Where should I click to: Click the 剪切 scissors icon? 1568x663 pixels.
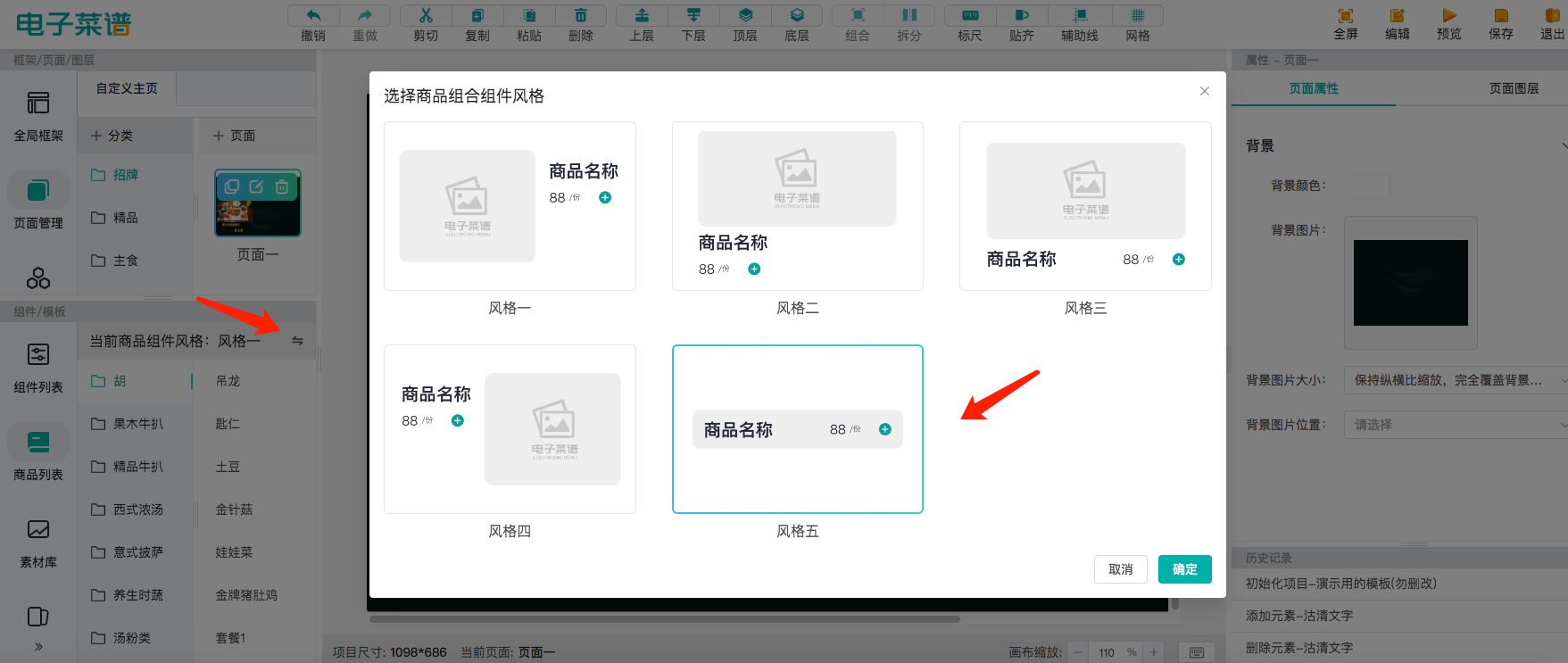point(426,15)
